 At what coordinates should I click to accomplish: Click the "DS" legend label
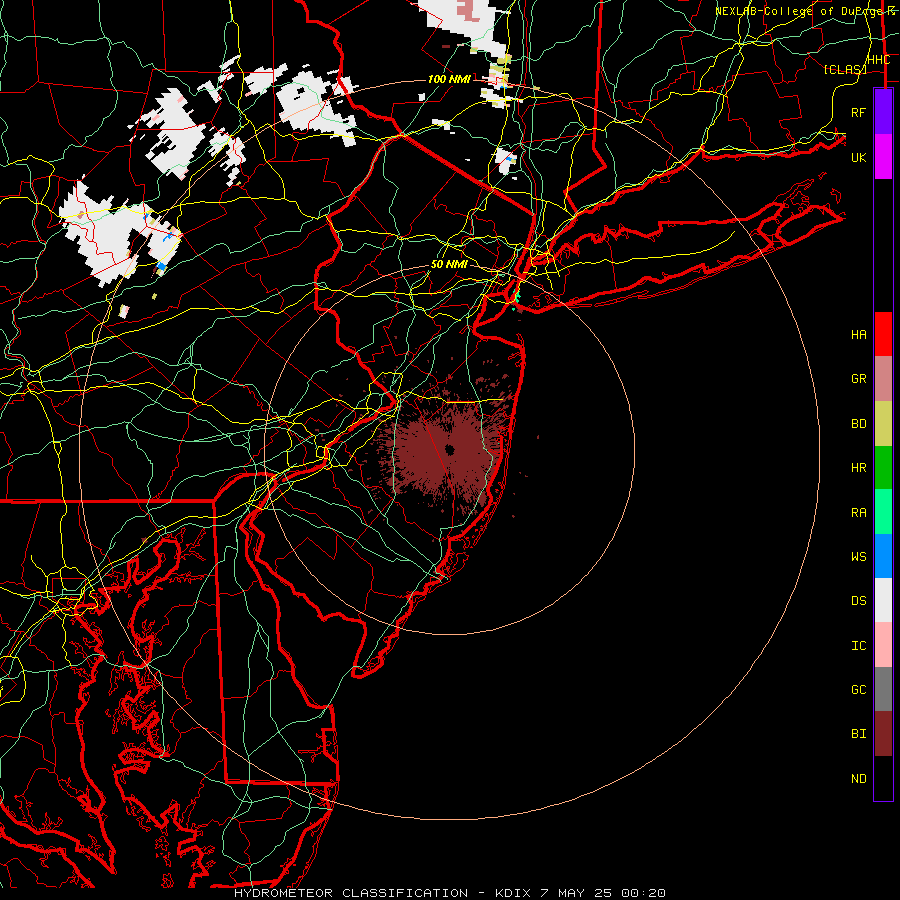click(859, 601)
